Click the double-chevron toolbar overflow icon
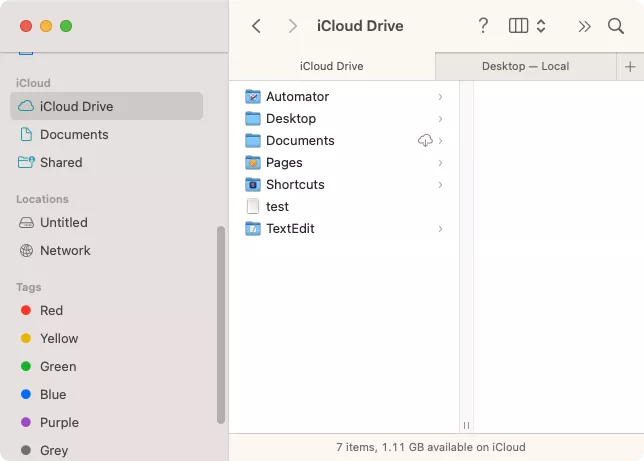This screenshot has width=644, height=461. 585,26
